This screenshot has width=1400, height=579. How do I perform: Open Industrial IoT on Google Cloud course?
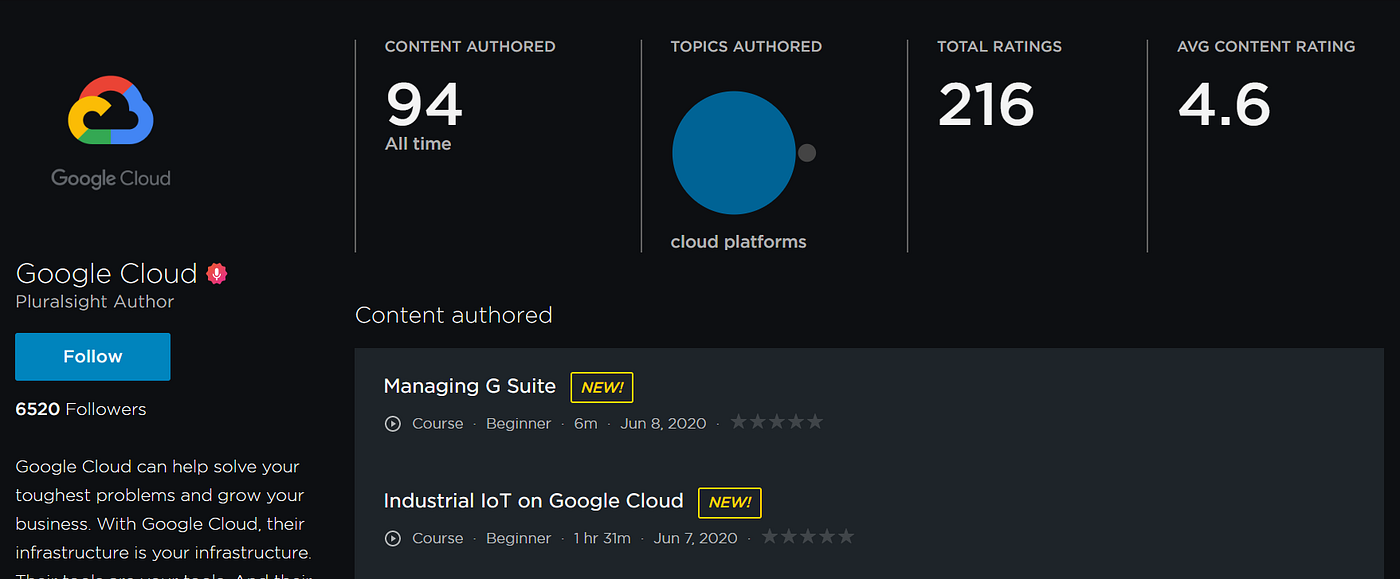pos(533,501)
